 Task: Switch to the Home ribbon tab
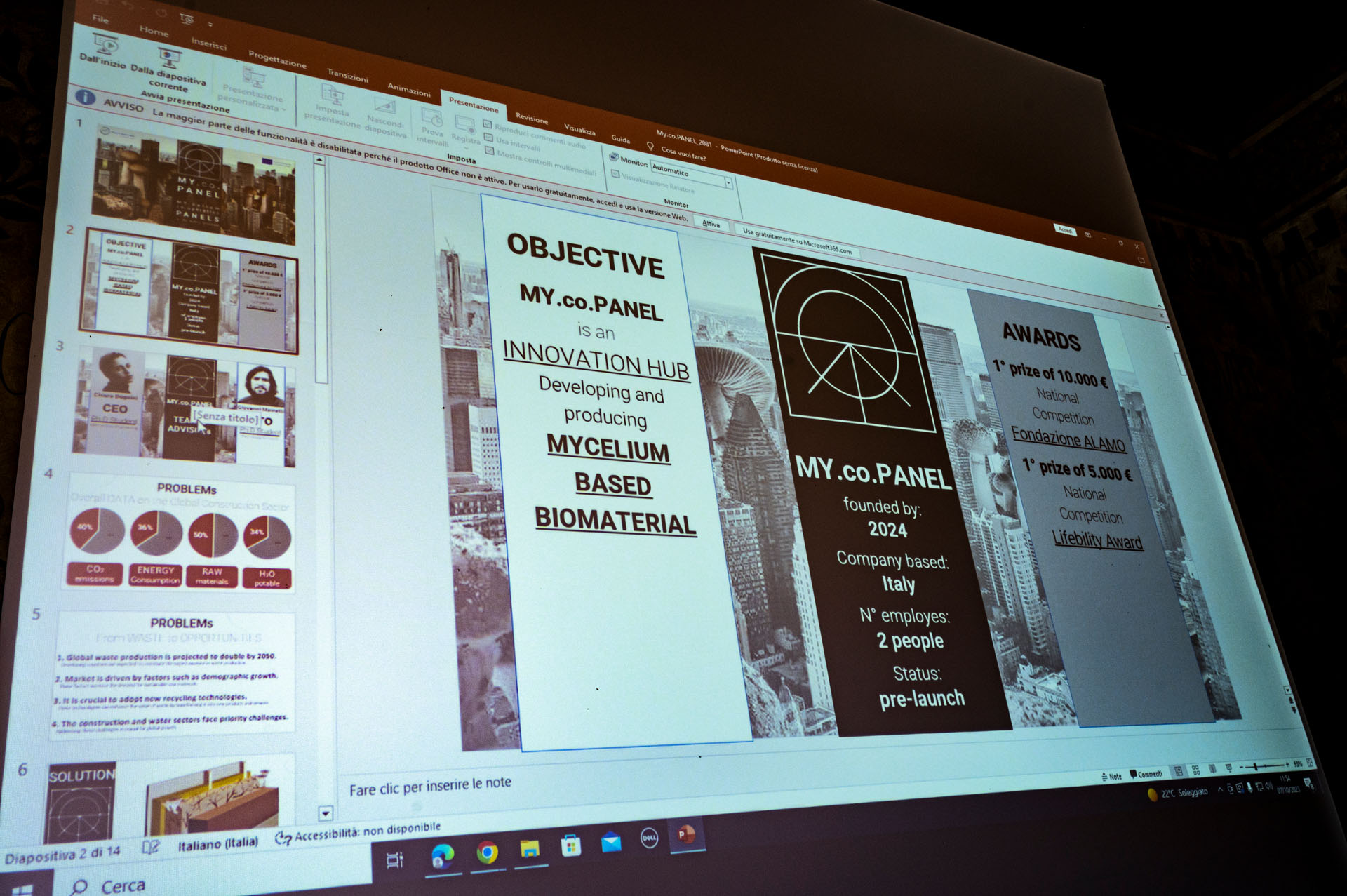point(154,30)
